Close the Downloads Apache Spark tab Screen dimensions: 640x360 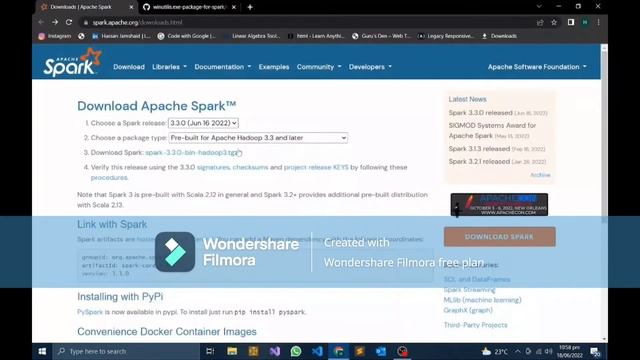tap(131, 7)
